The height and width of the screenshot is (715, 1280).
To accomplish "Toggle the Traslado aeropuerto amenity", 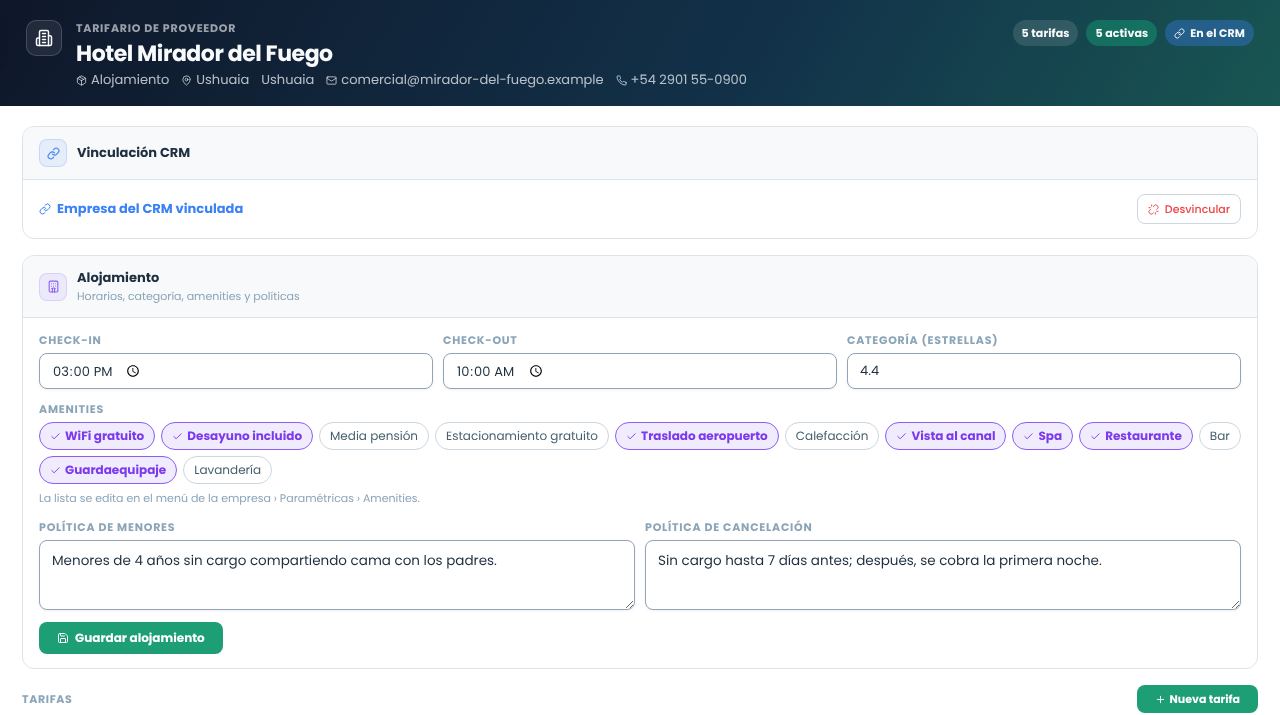I will tap(697, 436).
